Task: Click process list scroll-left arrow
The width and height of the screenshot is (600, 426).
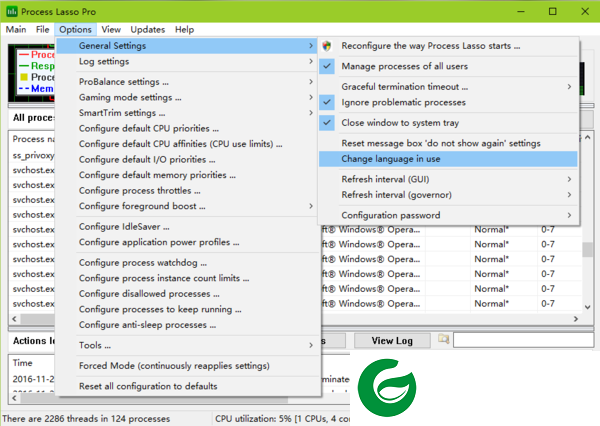Action: coord(15,319)
